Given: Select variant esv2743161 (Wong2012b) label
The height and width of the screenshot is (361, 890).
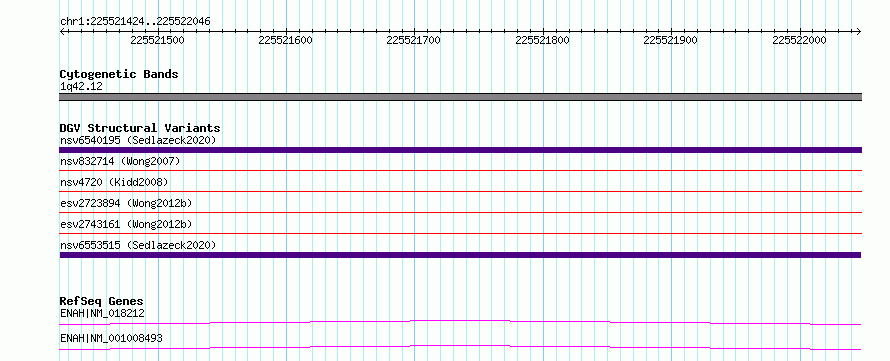Looking at the screenshot, I should click(126, 224).
